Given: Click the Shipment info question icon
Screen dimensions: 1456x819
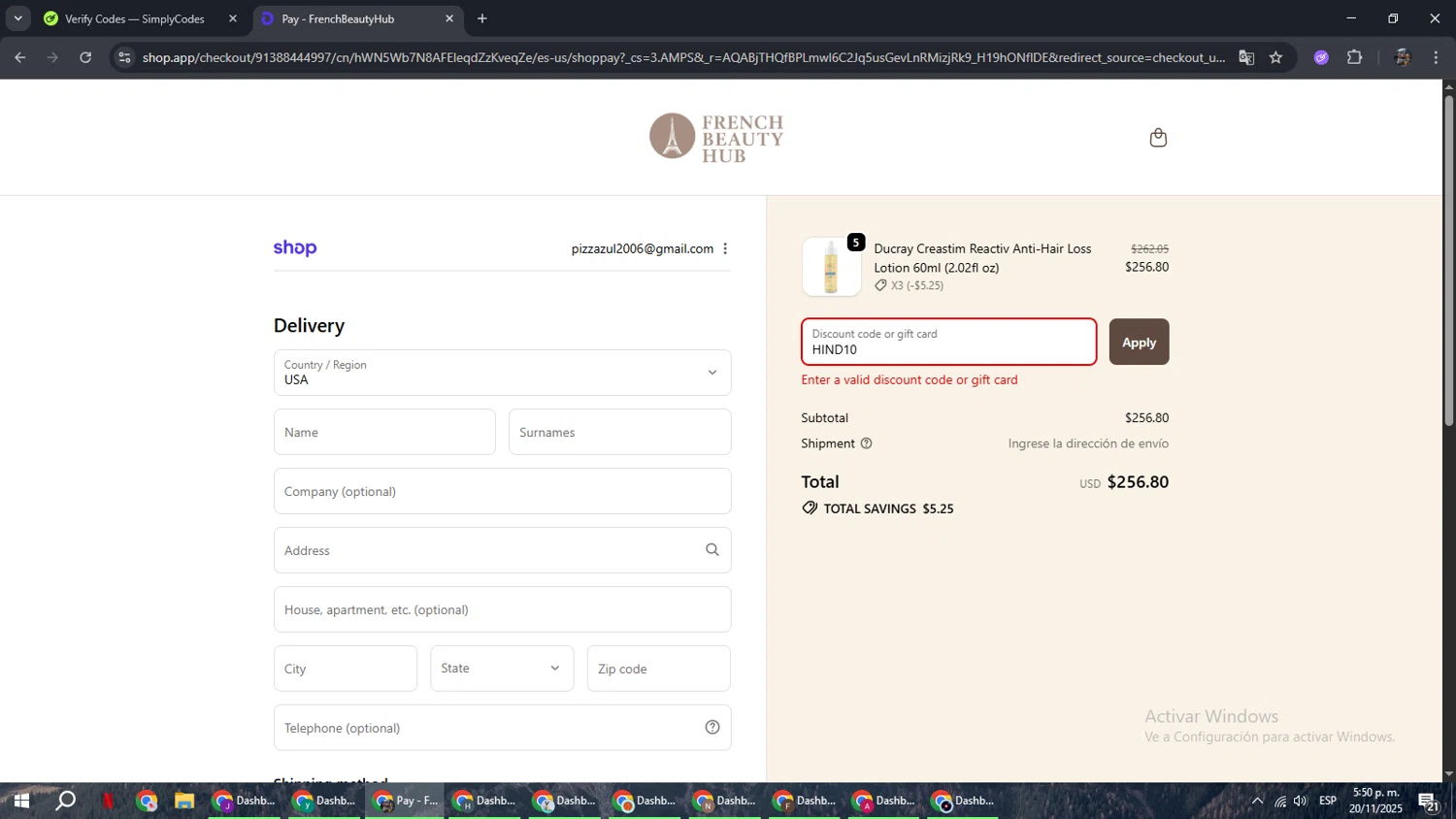Looking at the screenshot, I should click(x=867, y=443).
